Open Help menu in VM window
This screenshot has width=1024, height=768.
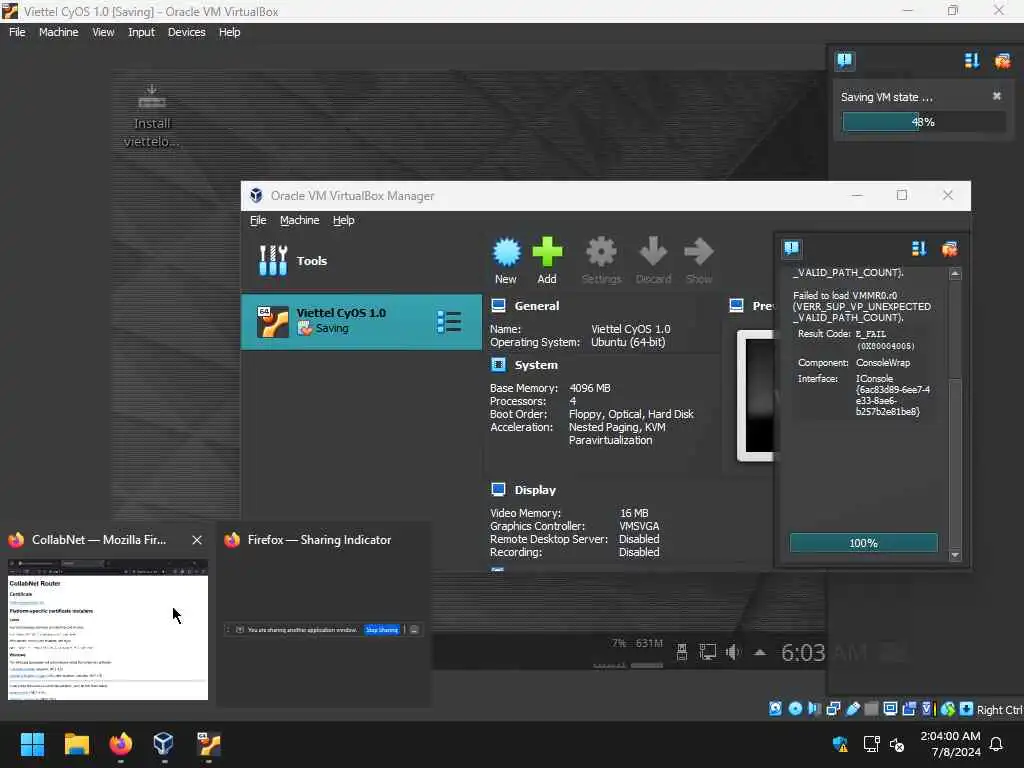[x=229, y=32]
